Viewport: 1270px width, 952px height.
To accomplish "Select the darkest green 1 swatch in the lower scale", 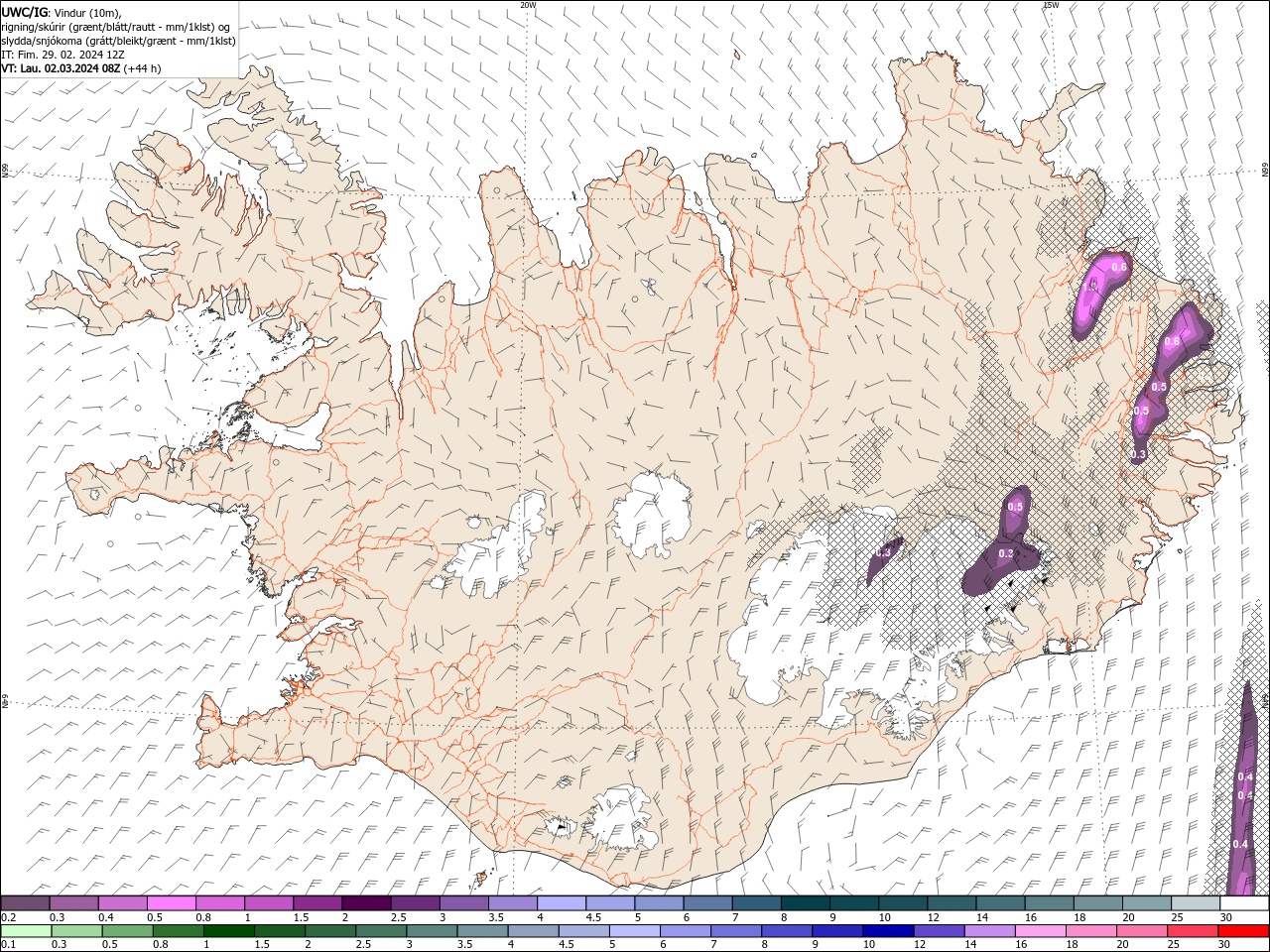I will click(228, 931).
